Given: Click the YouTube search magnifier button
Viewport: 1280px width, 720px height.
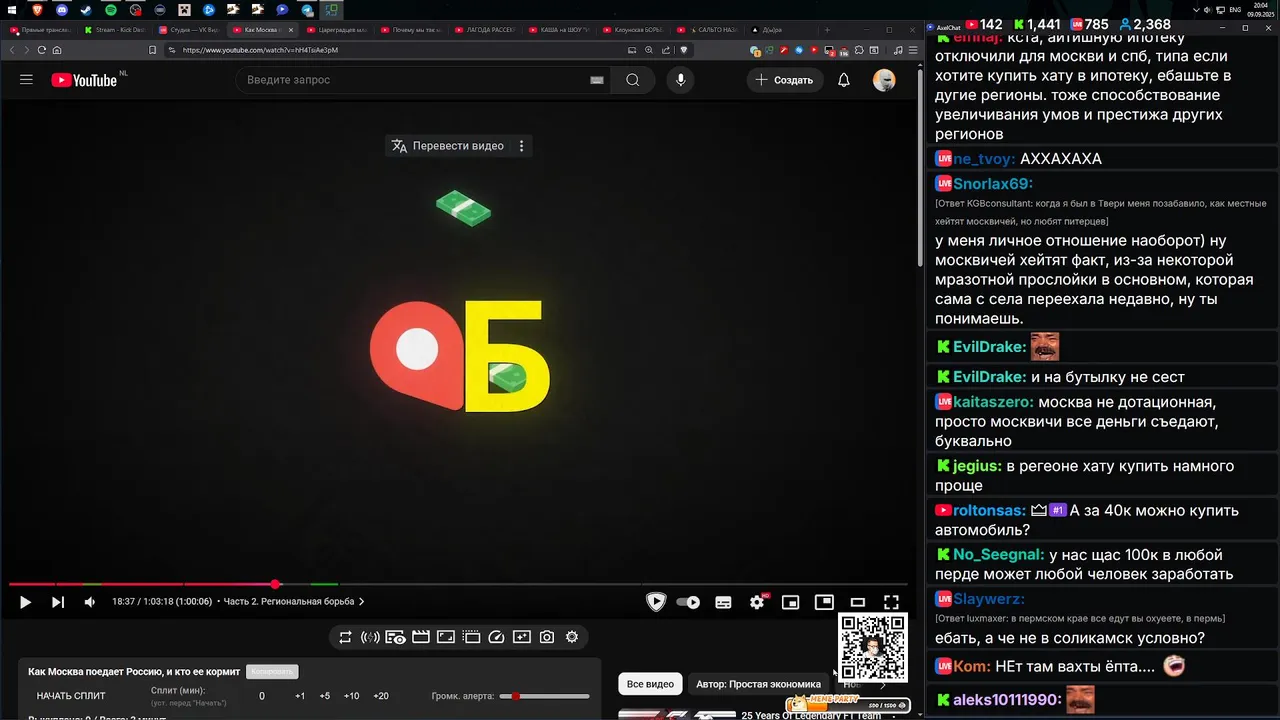Looking at the screenshot, I should (632, 80).
